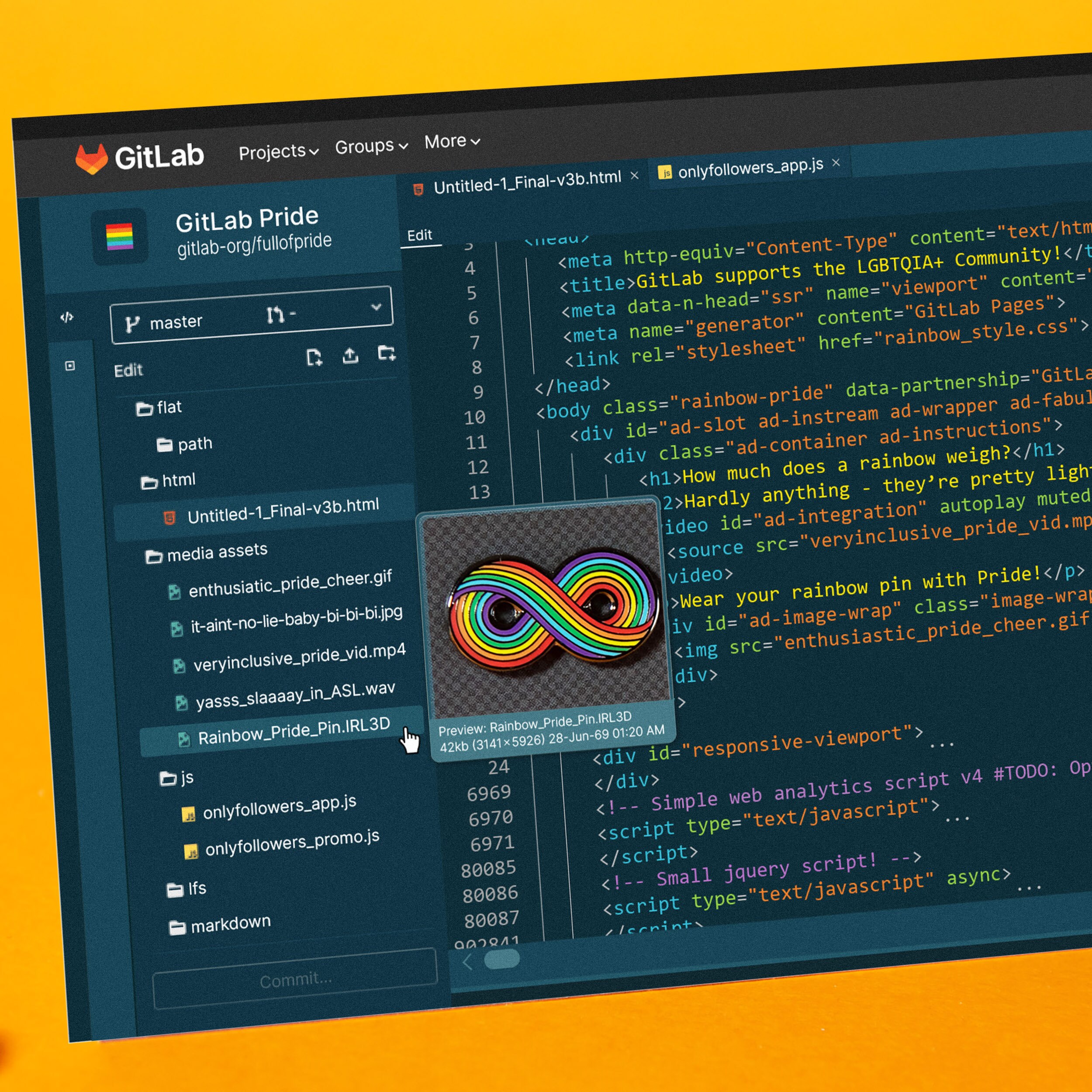Viewport: 1092px width, 1092px height.
Task: Click the js folder icon
Action: click(x=168, y=779)
